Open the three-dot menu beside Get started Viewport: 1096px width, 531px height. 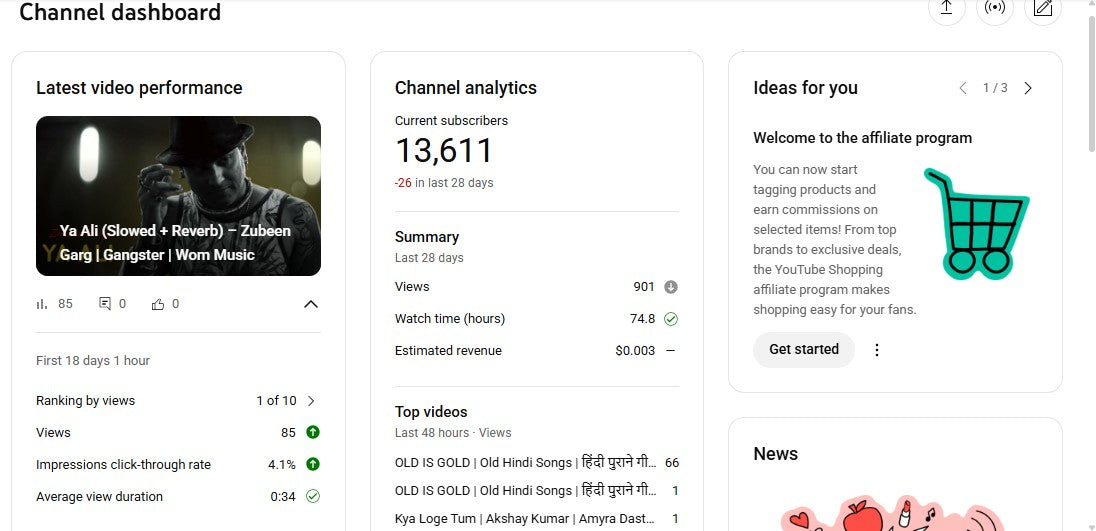[x=877, y=350]
